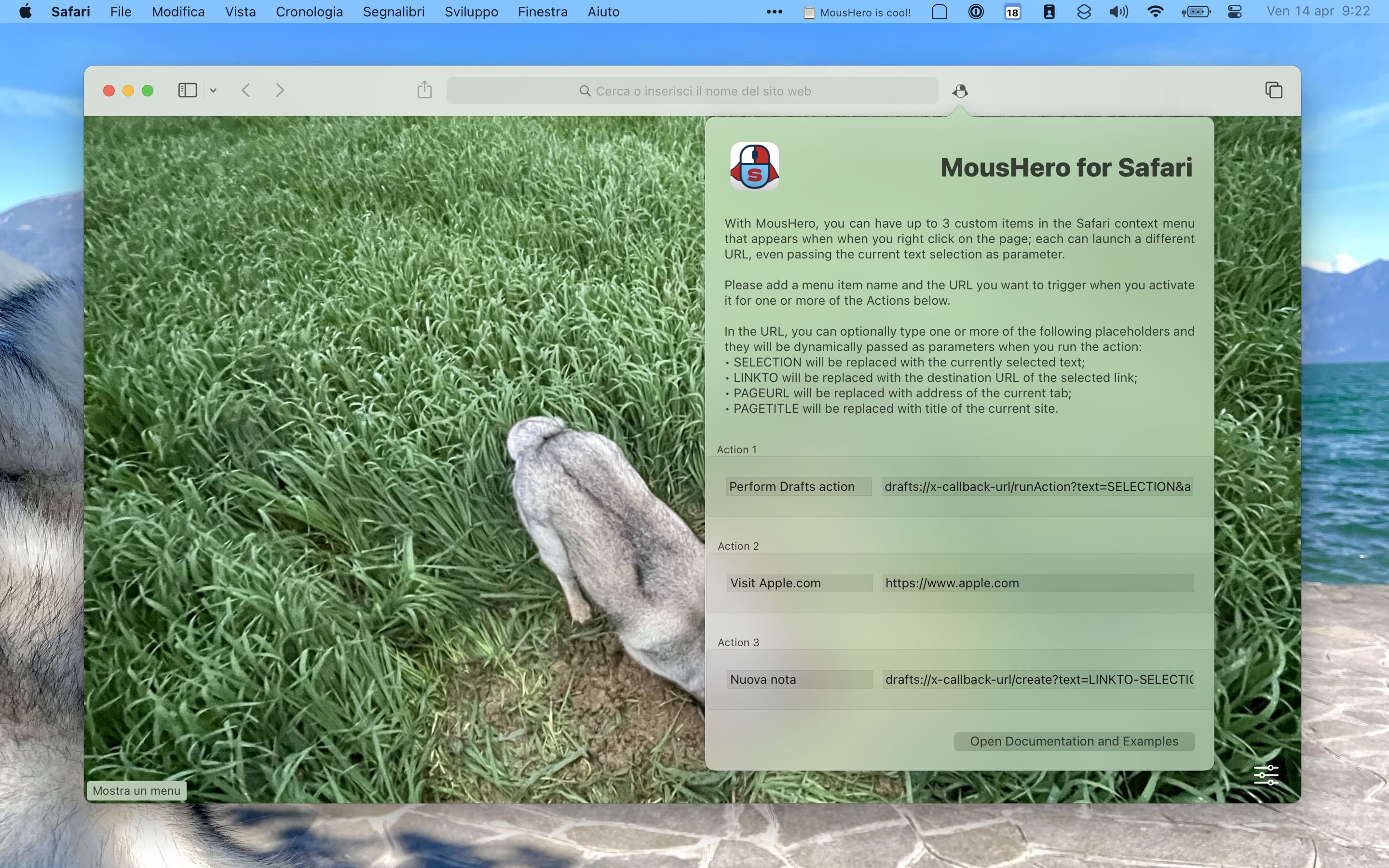Image resolution: width=1389 pixels, height=868 pixels.
Task: Click the Action 1 URL field
Action: coord(1037,486)
